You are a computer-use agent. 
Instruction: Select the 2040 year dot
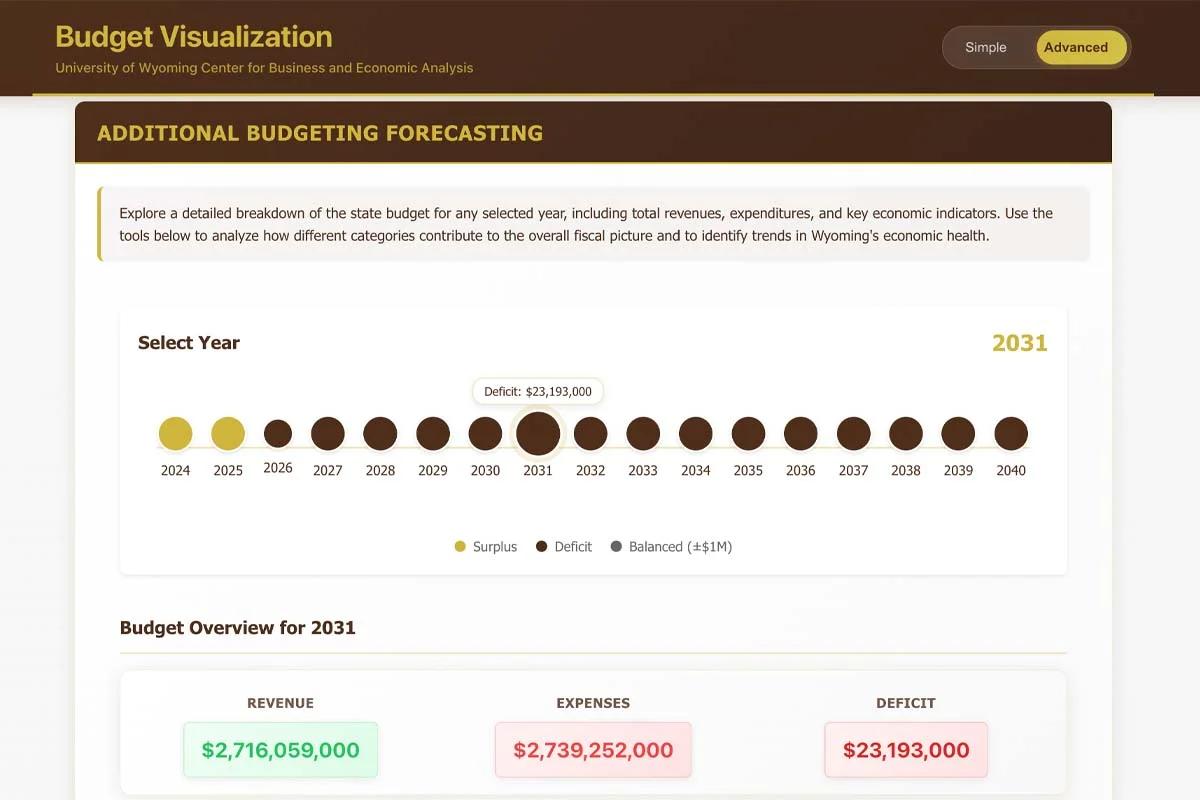(1010, 432)
